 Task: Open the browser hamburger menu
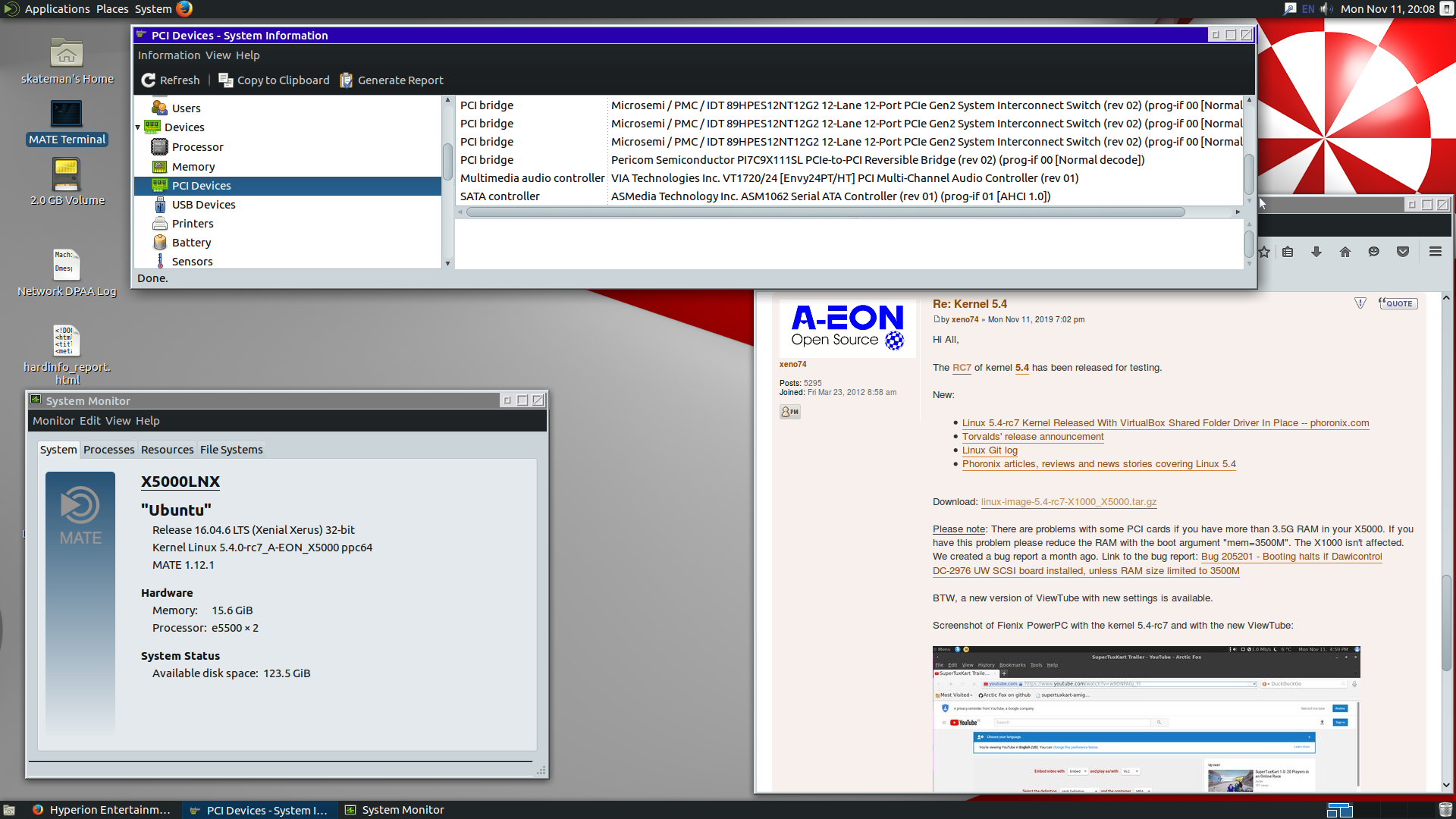tap(1436, 252)
